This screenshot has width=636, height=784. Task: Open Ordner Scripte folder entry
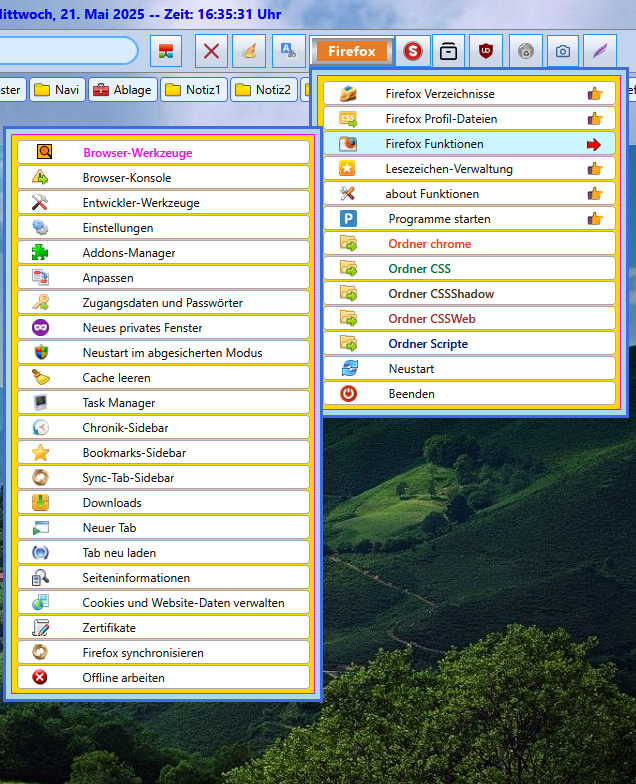click(469, 344)
